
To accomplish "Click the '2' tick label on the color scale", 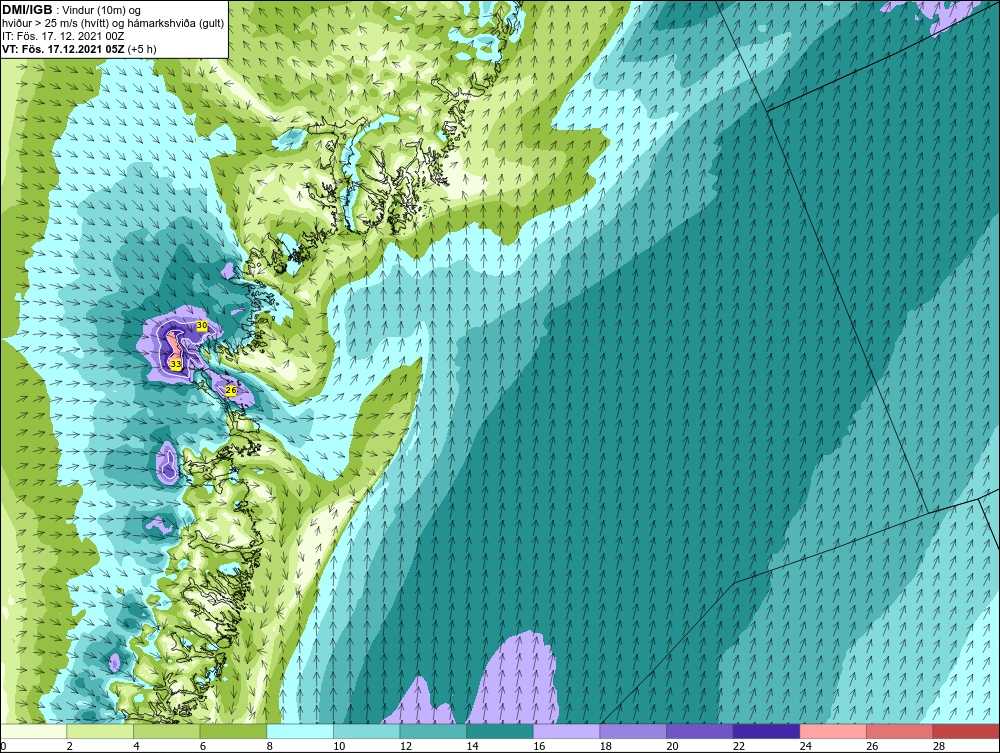I will coord(70,746).
